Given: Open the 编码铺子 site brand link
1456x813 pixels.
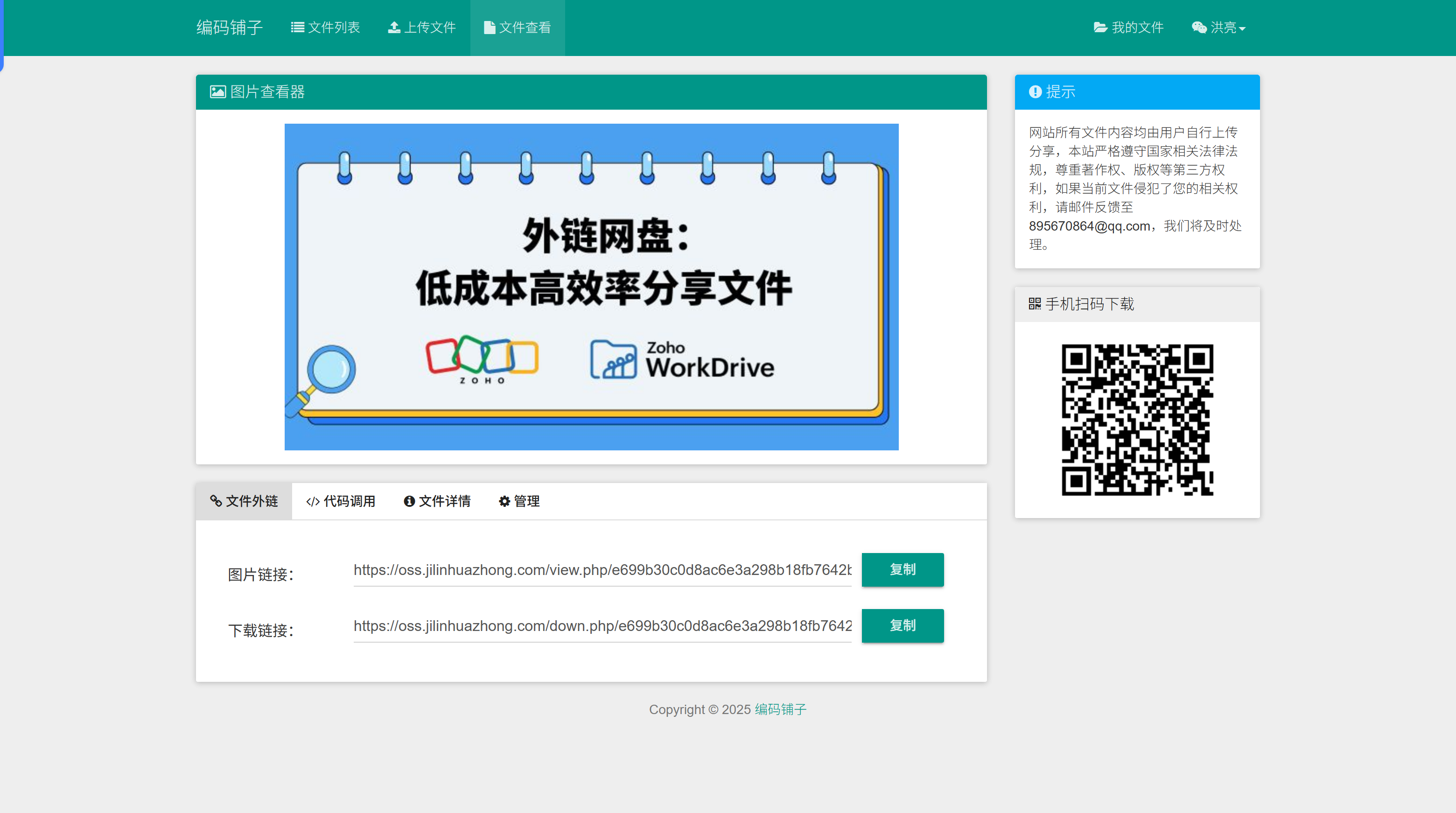Looking at the screenshot, I should point(230,28).
